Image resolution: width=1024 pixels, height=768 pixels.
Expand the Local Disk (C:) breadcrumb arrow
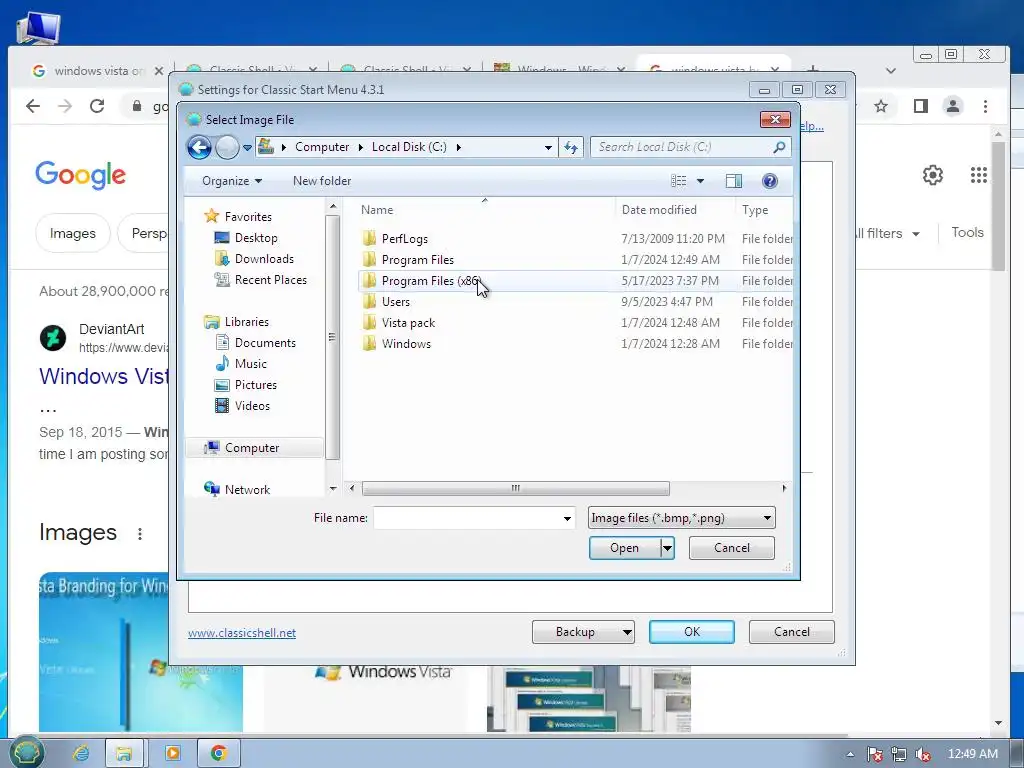(x=458, y=148)
